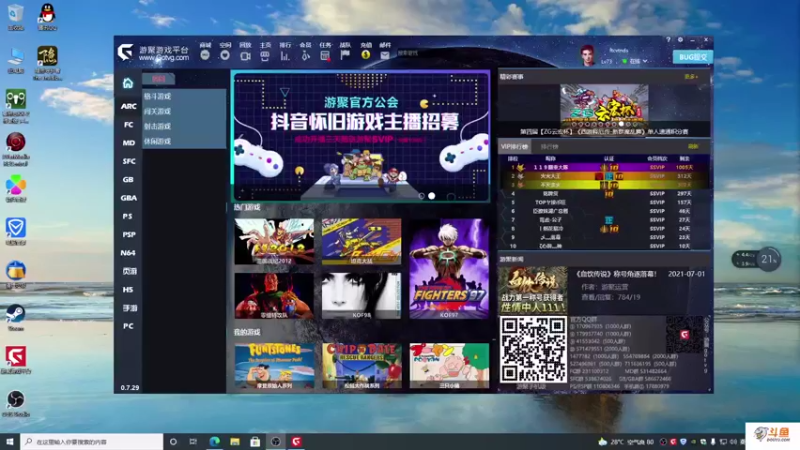
Task: Open the 会员 membership tie icon
Action: tap(305, 55)
